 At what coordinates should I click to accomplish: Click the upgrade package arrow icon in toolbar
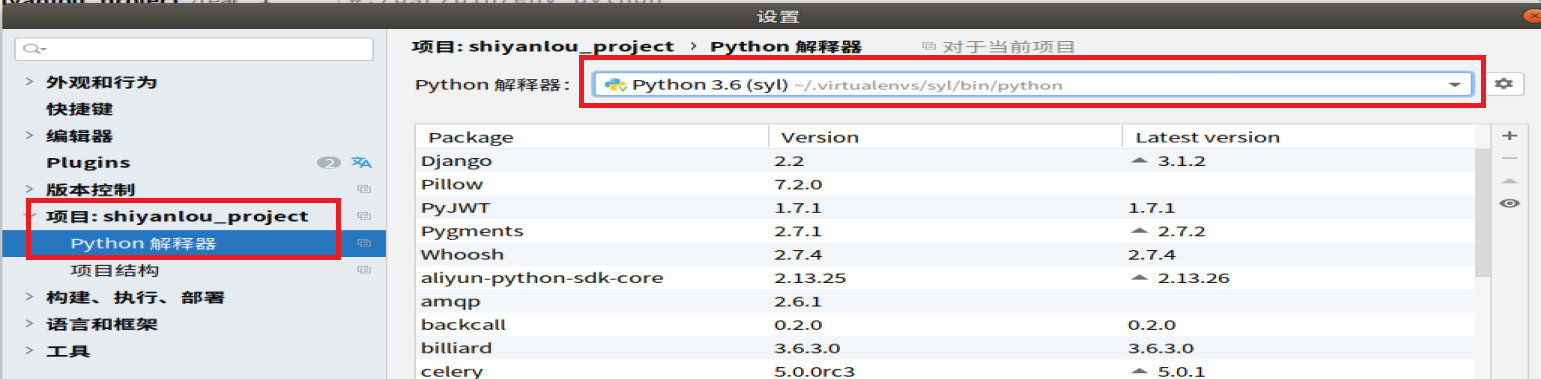[x=1510, y=180]
